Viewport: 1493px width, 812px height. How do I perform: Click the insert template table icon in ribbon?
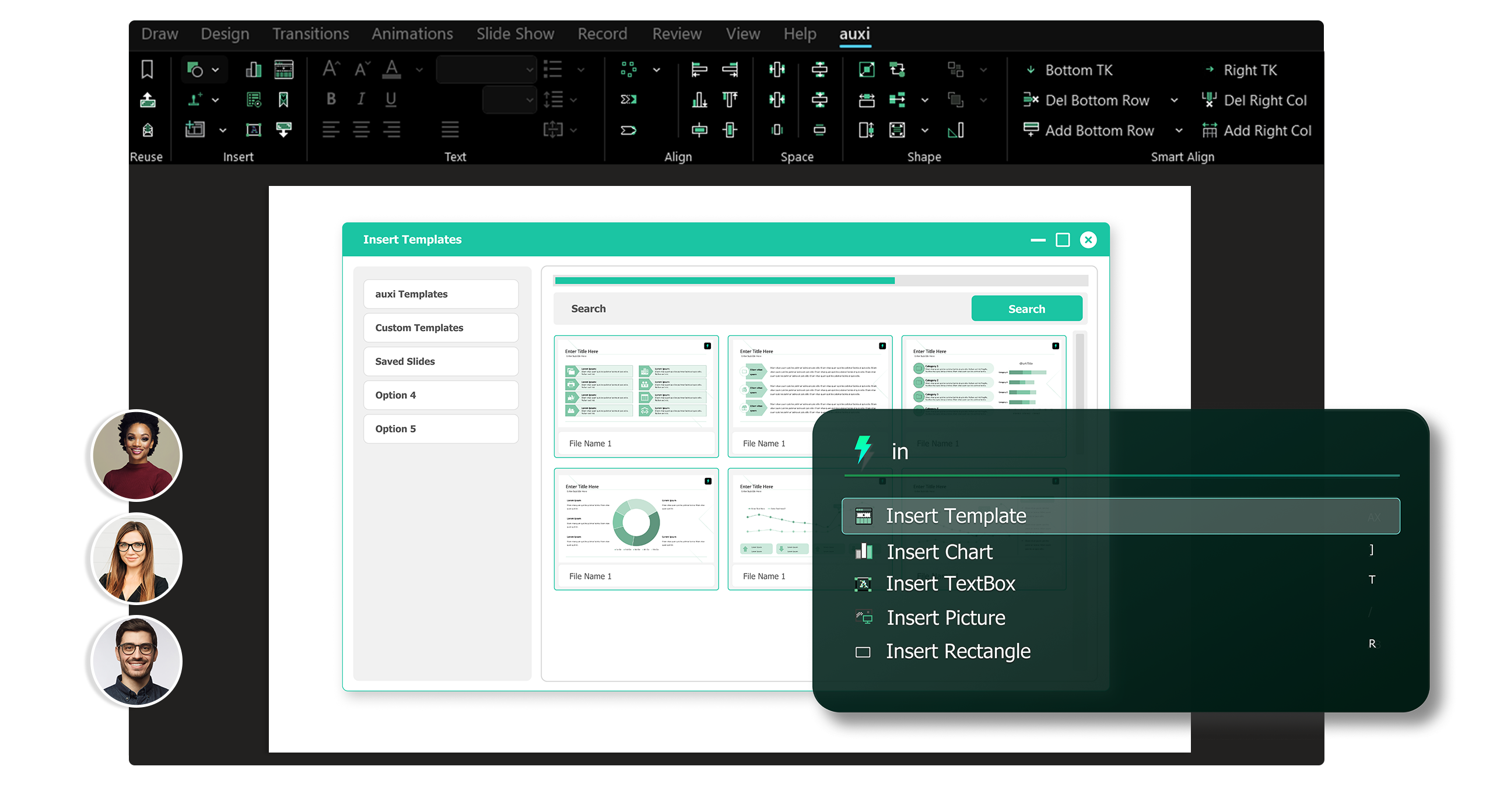click(x=284, y=70)
